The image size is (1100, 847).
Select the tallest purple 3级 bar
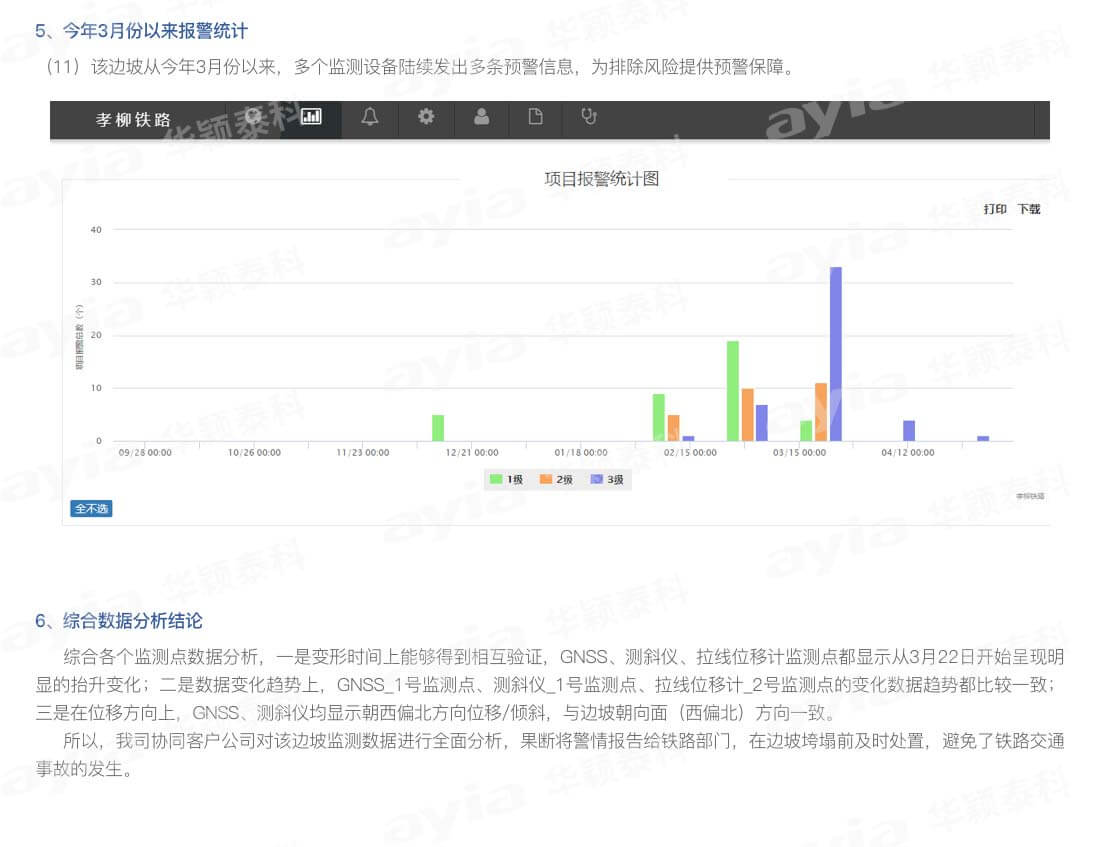click(835, 353)
